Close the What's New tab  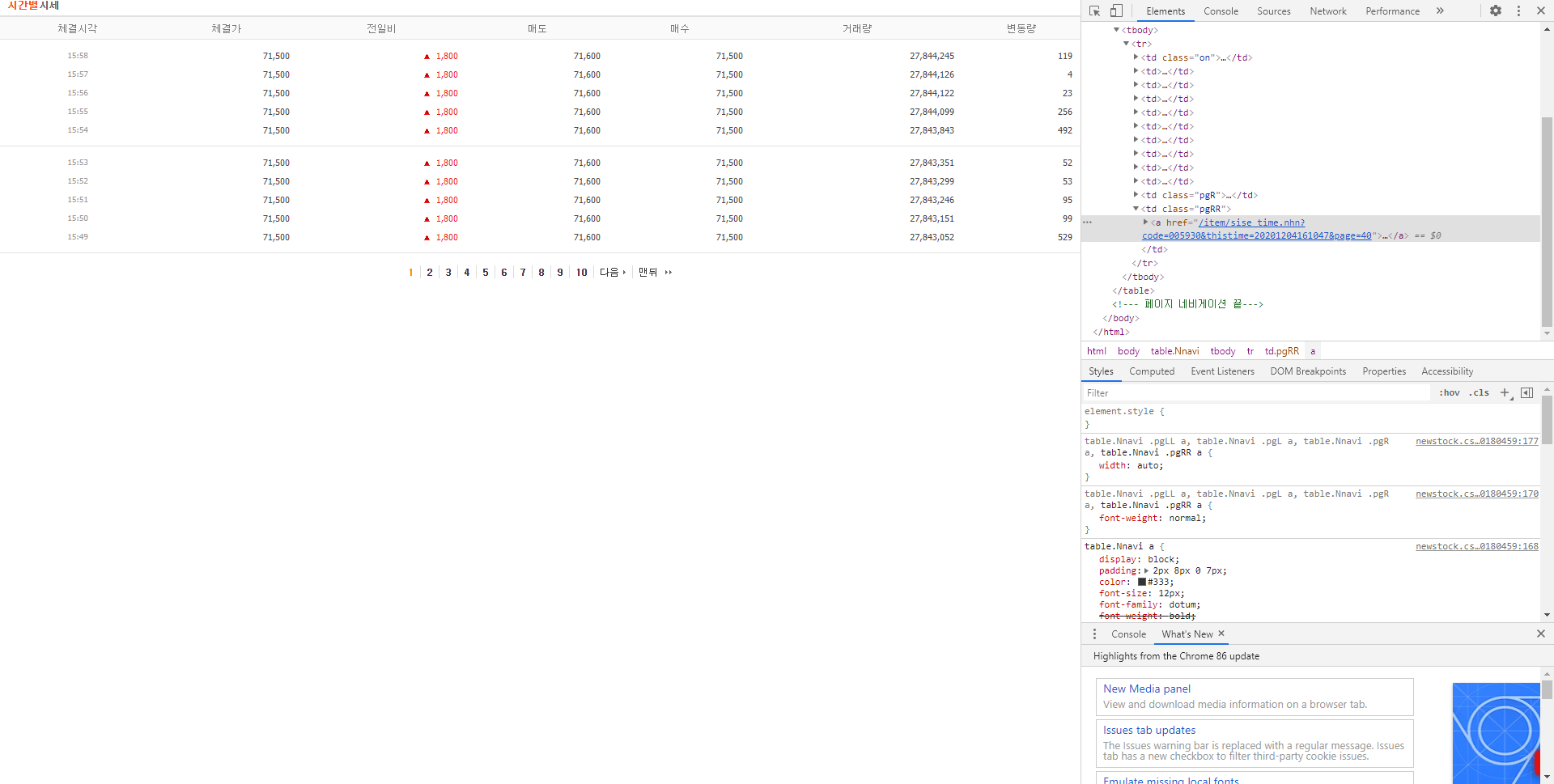[x=1221, y=634]
